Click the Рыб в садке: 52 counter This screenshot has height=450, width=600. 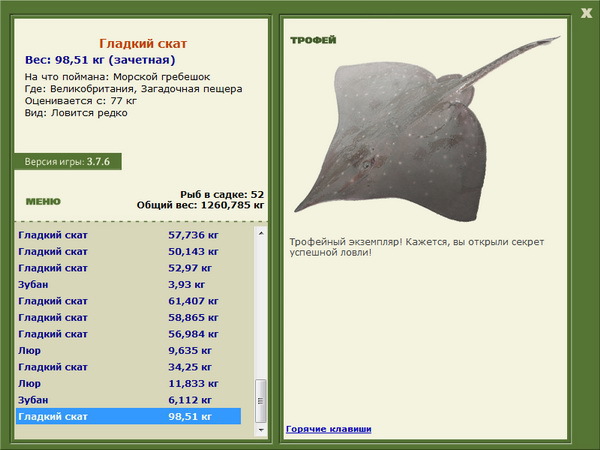point(222,194)
